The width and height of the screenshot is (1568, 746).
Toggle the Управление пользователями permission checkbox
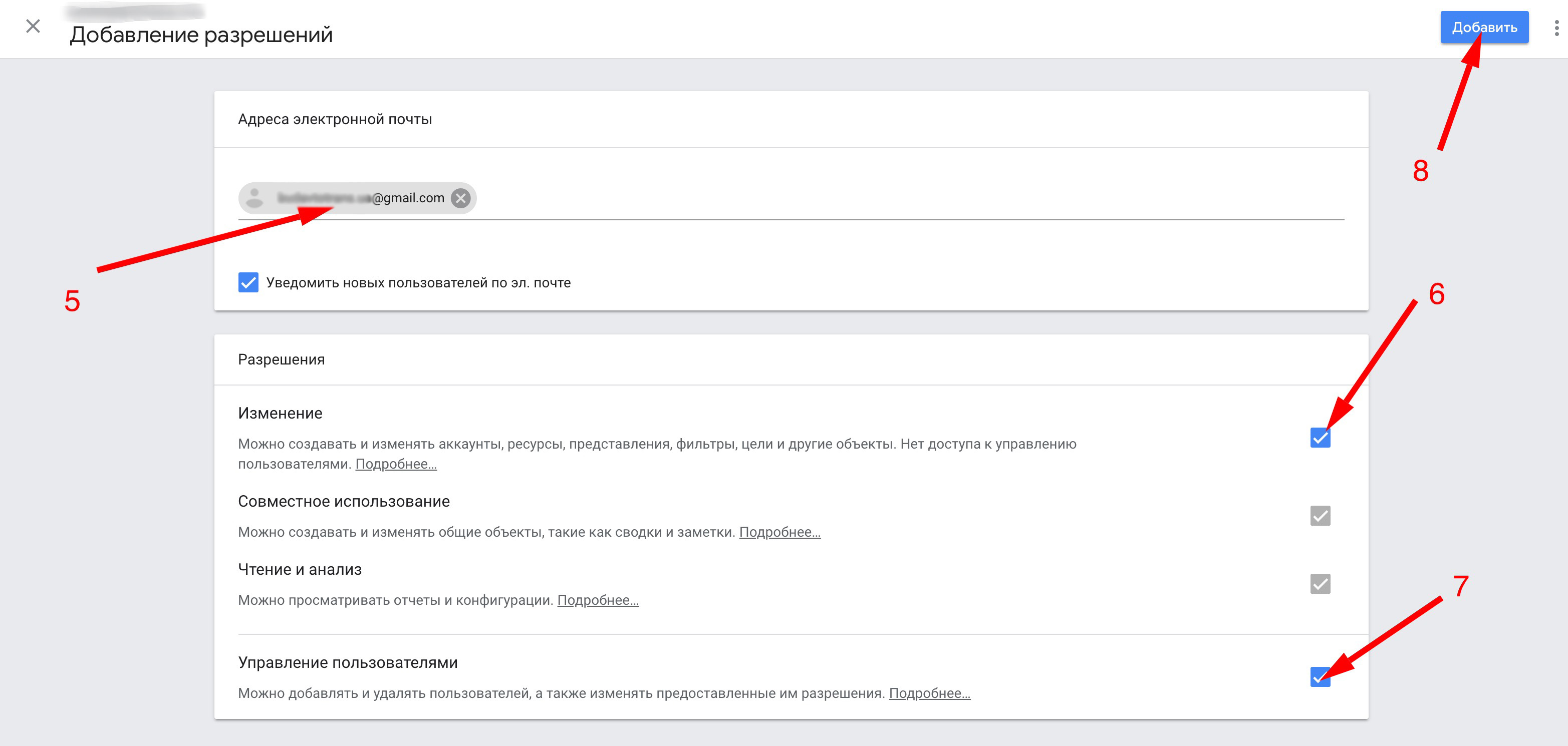point(1320,676)
